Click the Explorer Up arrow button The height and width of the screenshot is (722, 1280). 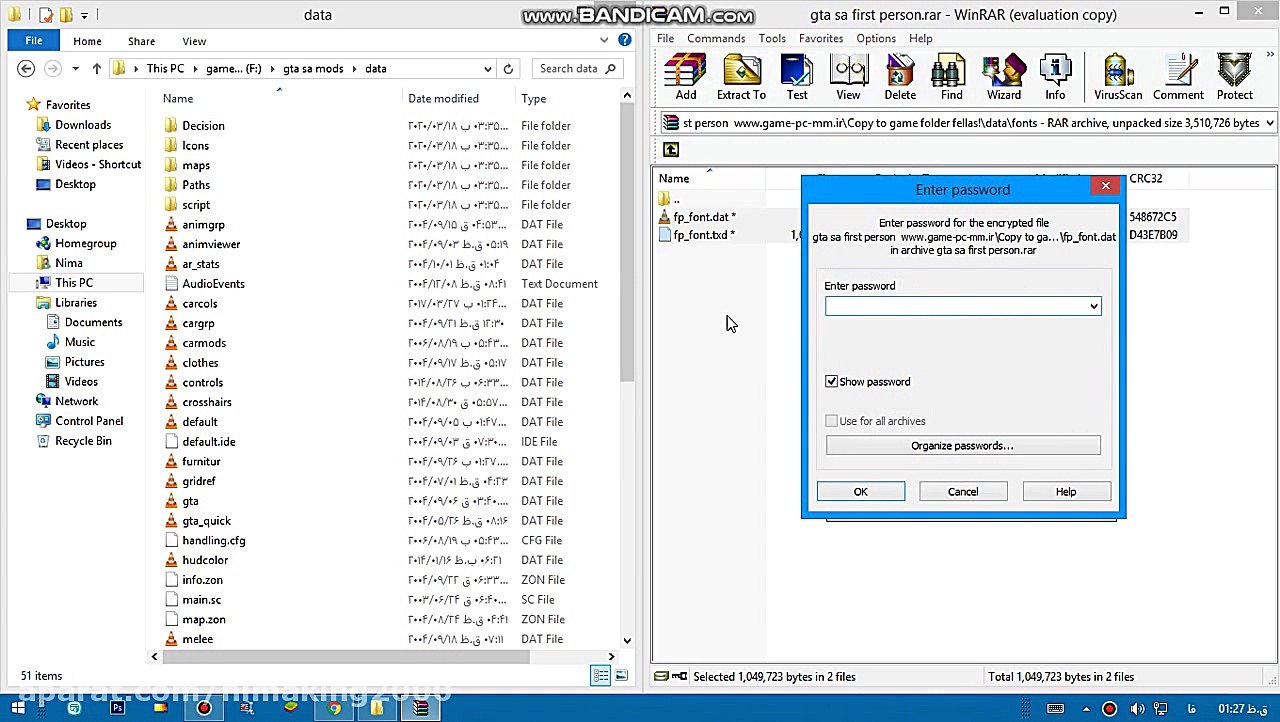tap(96, 68)
